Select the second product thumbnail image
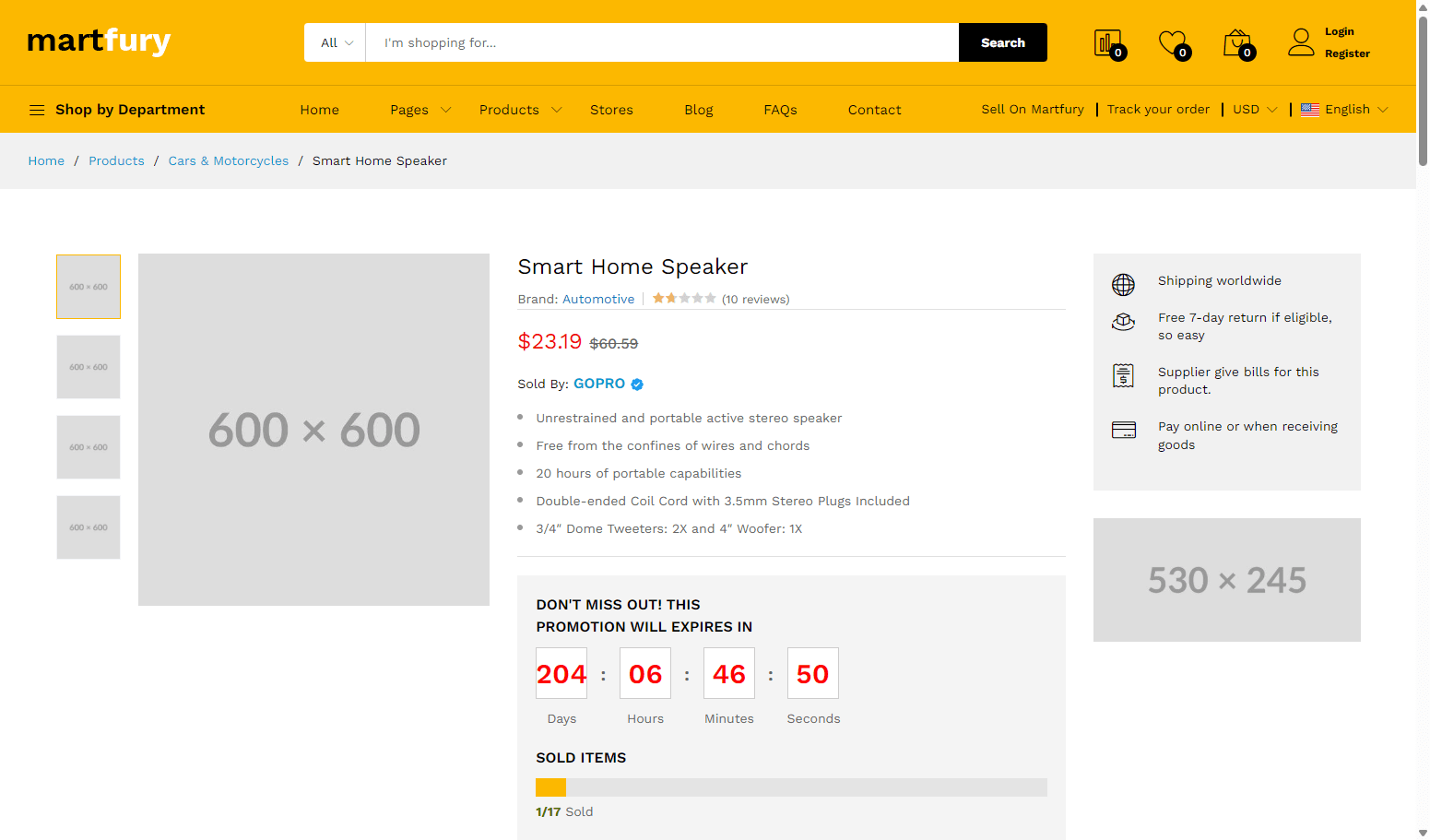 click(89, 367)
